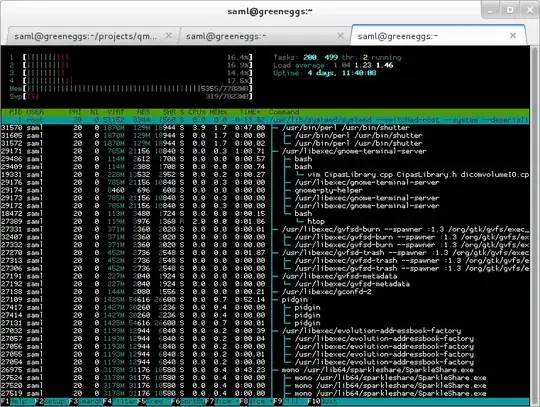Select SparkleShare child process PID 27519

coord(265,394)
